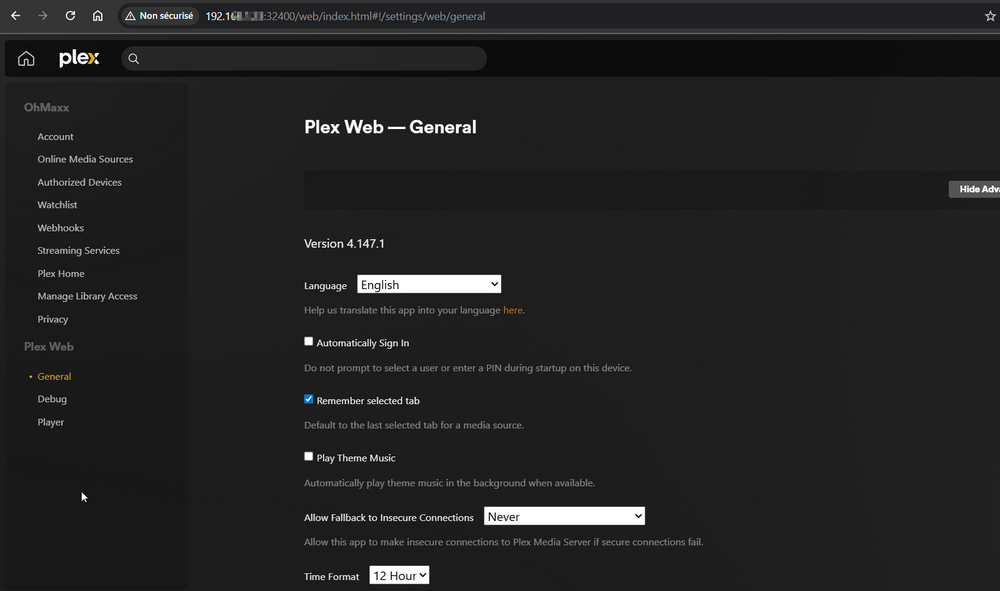Open Watchlist settings
This screenshot has width=1000, height=591.
pos(57,205)
